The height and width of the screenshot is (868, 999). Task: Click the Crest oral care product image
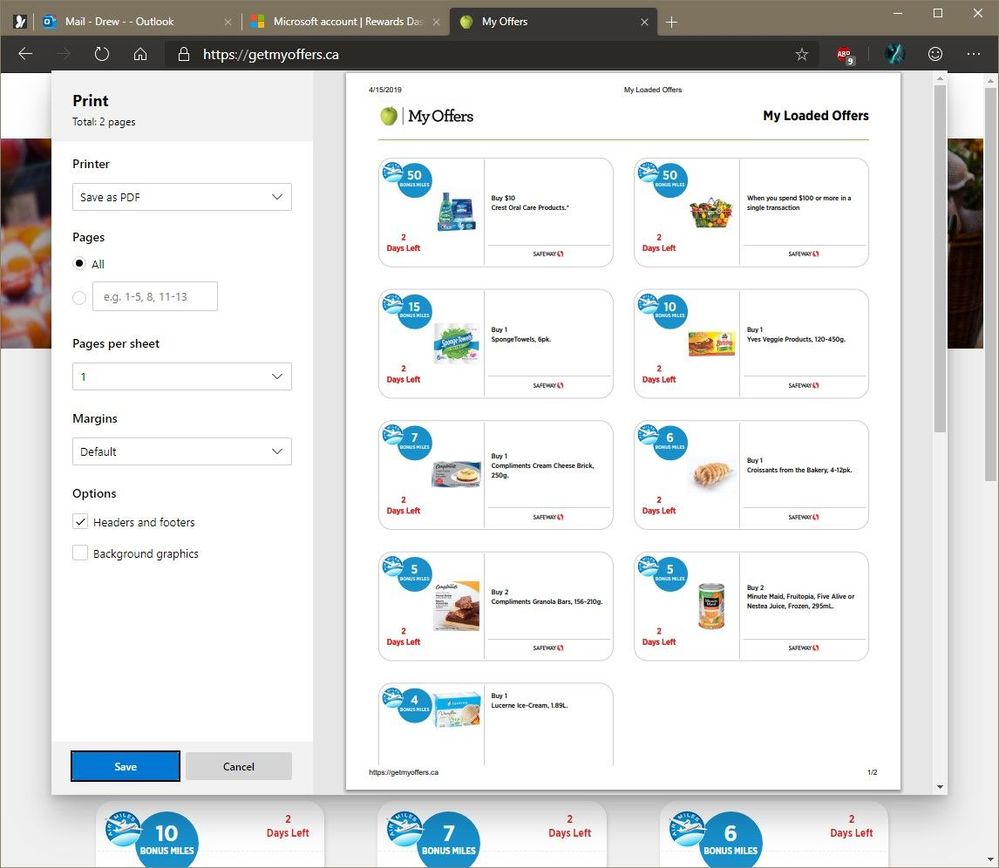457,211
